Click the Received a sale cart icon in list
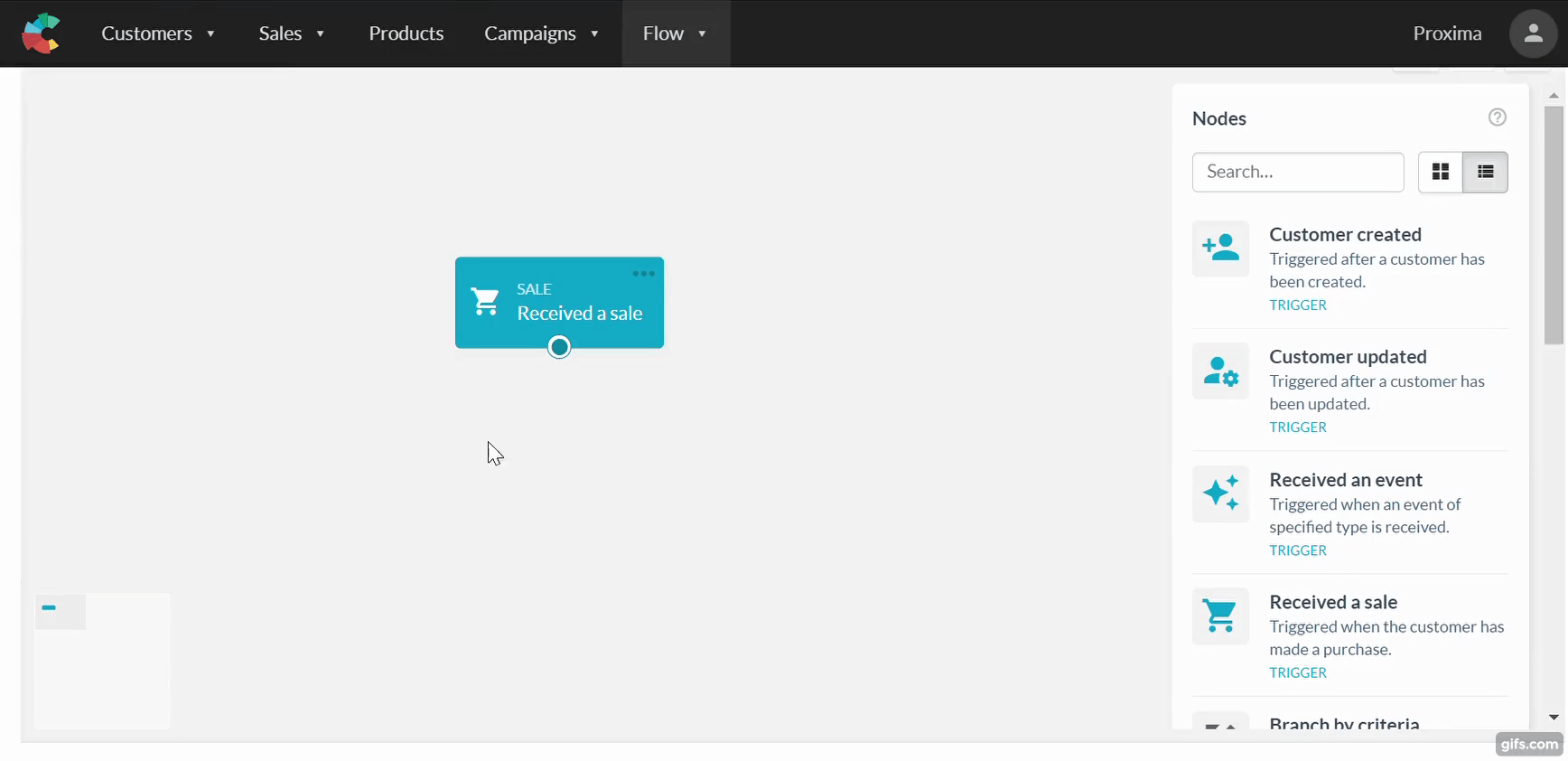Screen dimensions: 1568x761 pos(1220,616)
